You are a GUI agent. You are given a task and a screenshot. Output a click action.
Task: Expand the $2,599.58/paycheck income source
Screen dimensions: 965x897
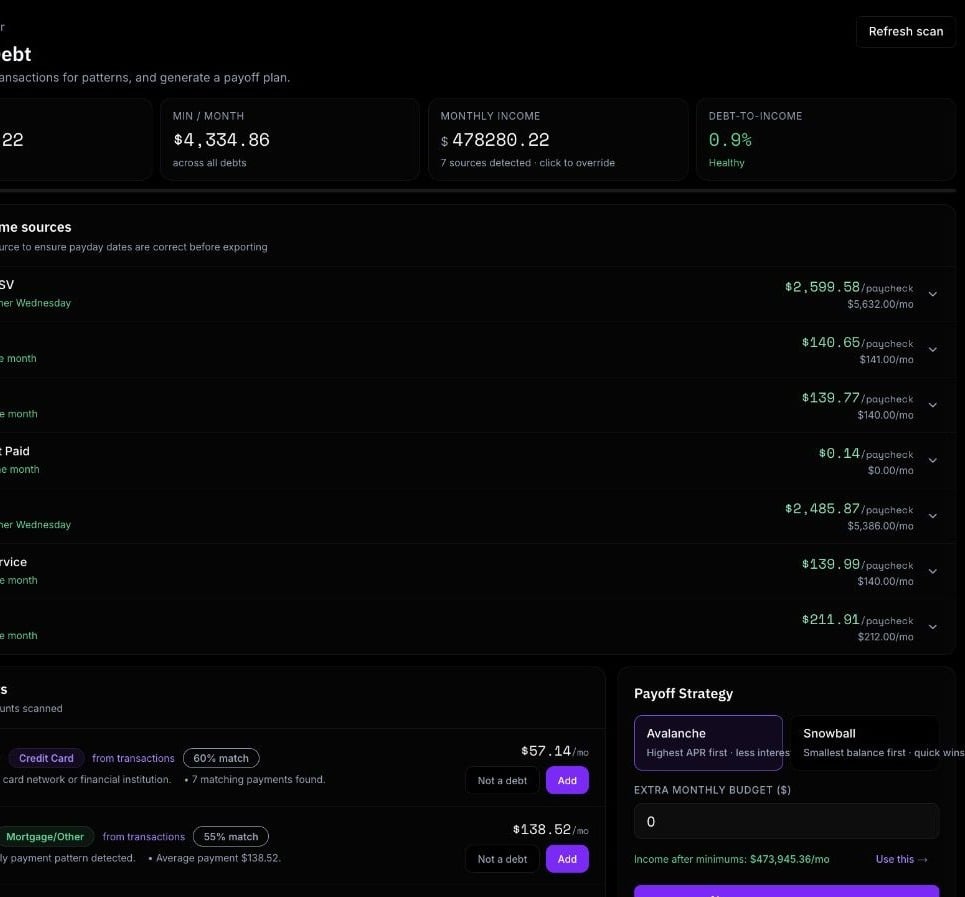coord(932,294)
